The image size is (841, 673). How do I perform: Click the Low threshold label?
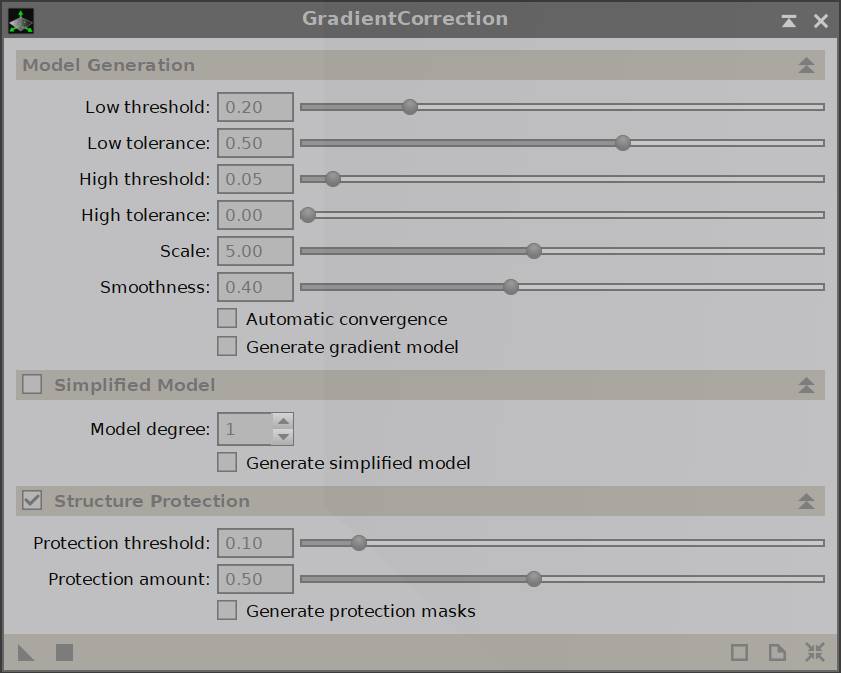click(147, 107)
